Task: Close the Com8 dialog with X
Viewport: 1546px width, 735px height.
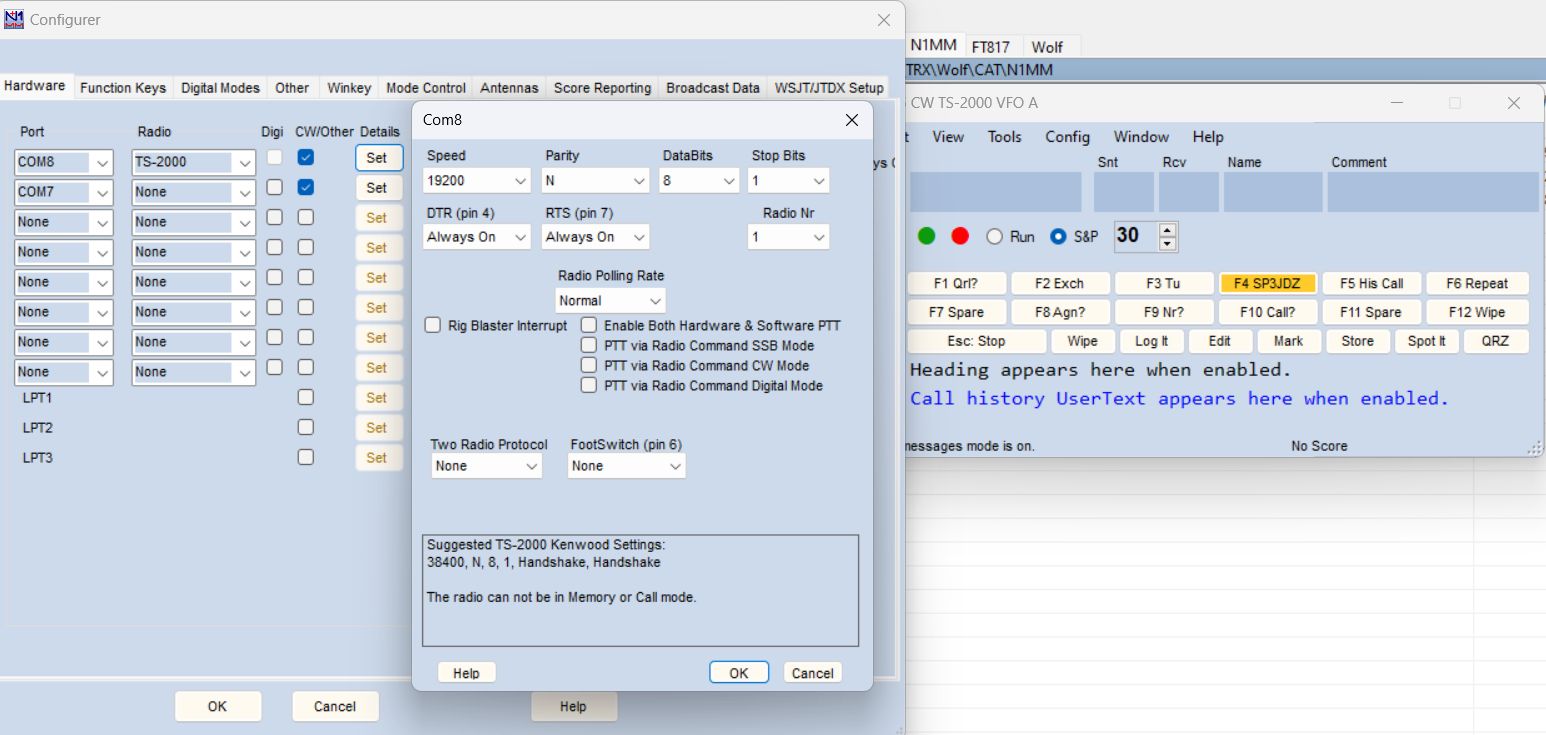Action: [x=852, y=120]
